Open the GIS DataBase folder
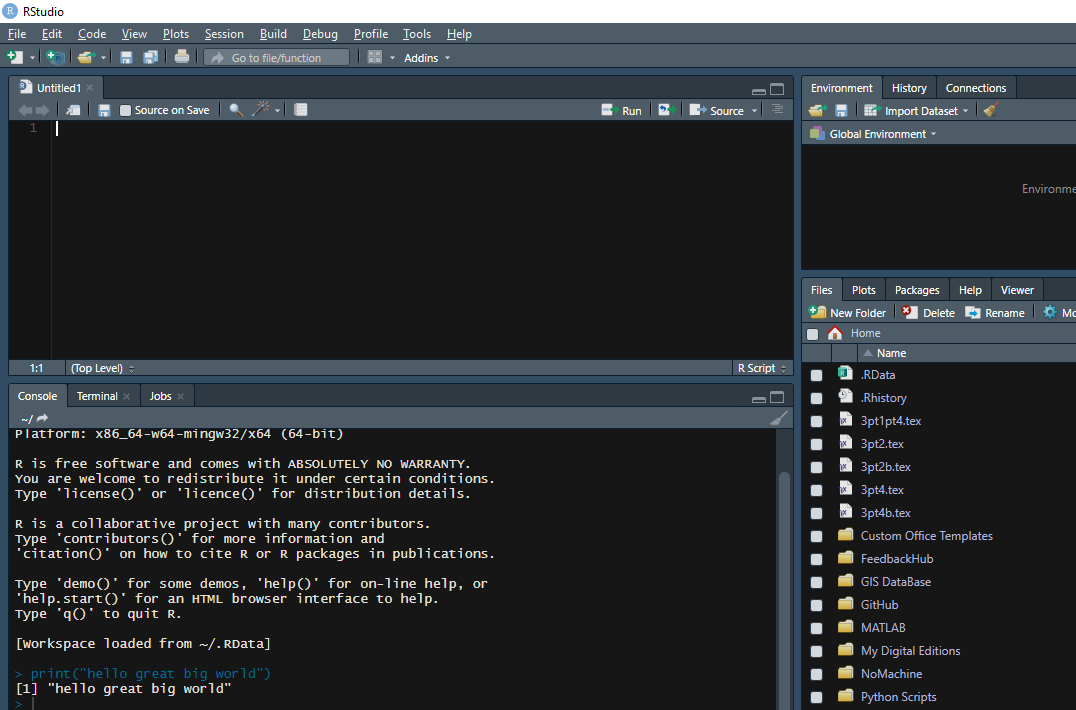This screenshot has width=1076, height=710. point(896,582)
